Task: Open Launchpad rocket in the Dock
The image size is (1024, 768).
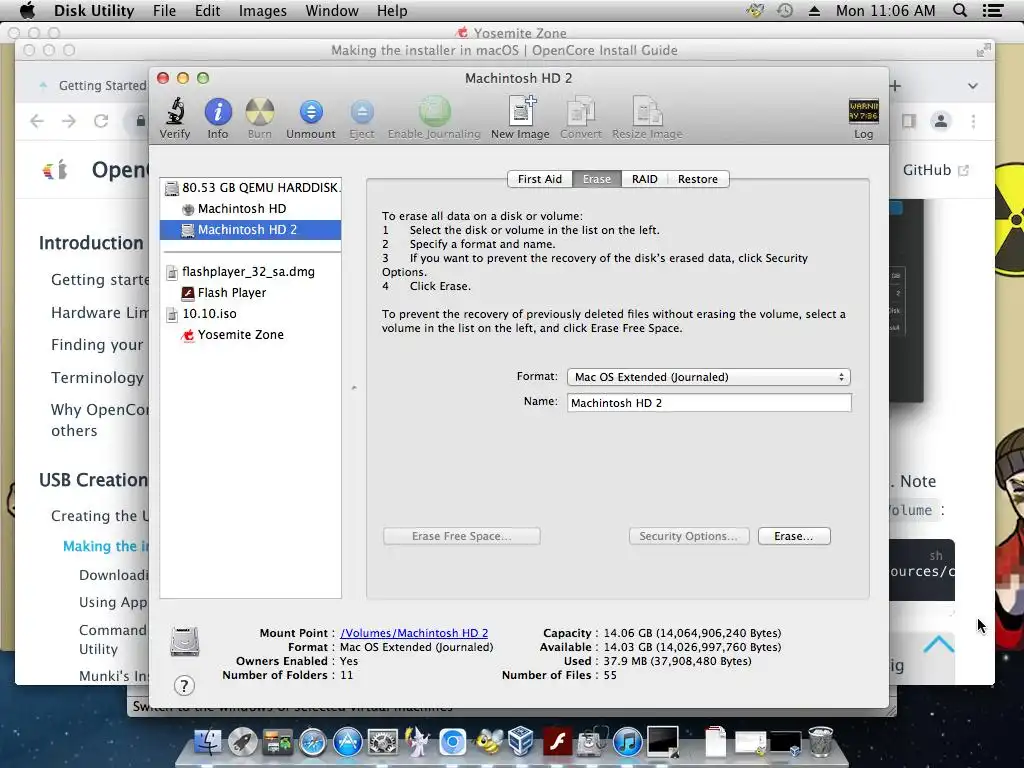Action: click(242, 743)
